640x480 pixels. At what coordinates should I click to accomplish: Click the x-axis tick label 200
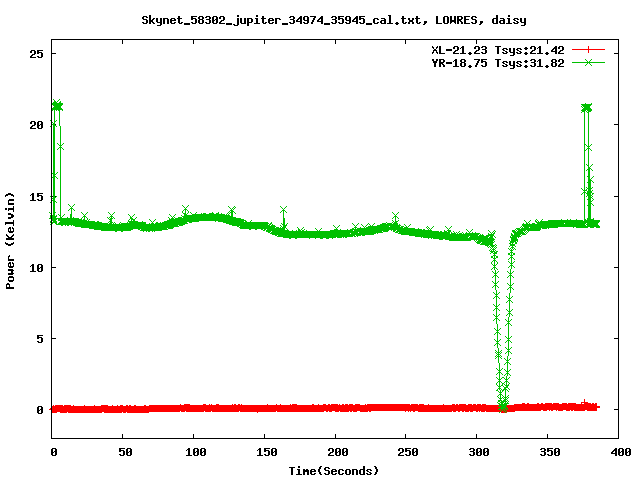coord(338,452)
